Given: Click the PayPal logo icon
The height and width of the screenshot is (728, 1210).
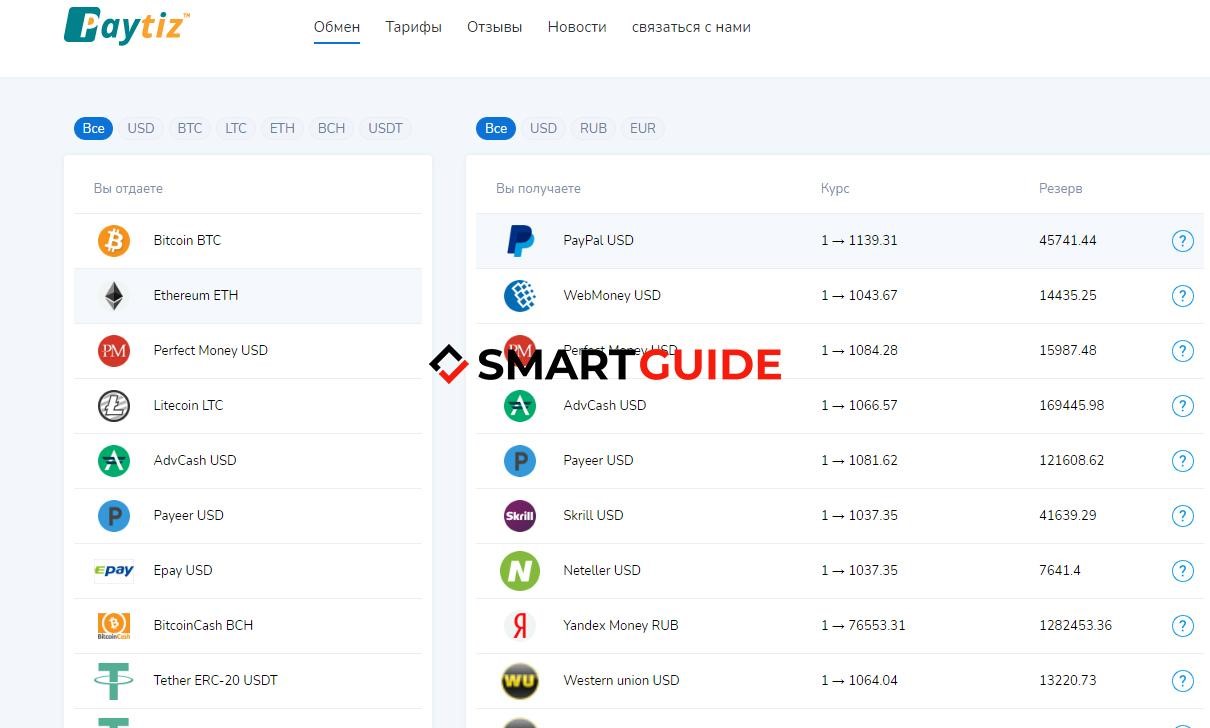Looking at the screenshot, I should click(x=520, y=241).
